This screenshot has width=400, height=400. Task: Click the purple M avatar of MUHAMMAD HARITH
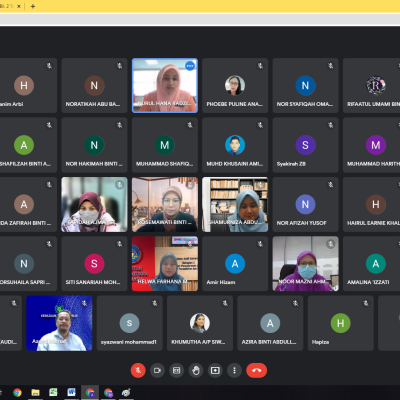376,145
